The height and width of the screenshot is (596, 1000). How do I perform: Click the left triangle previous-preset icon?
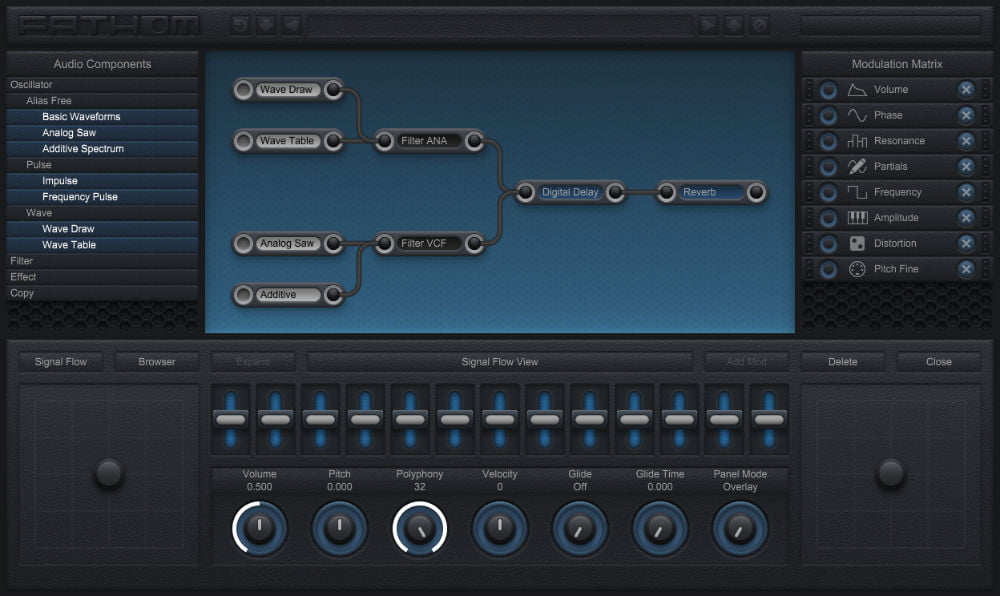point(291,25)
